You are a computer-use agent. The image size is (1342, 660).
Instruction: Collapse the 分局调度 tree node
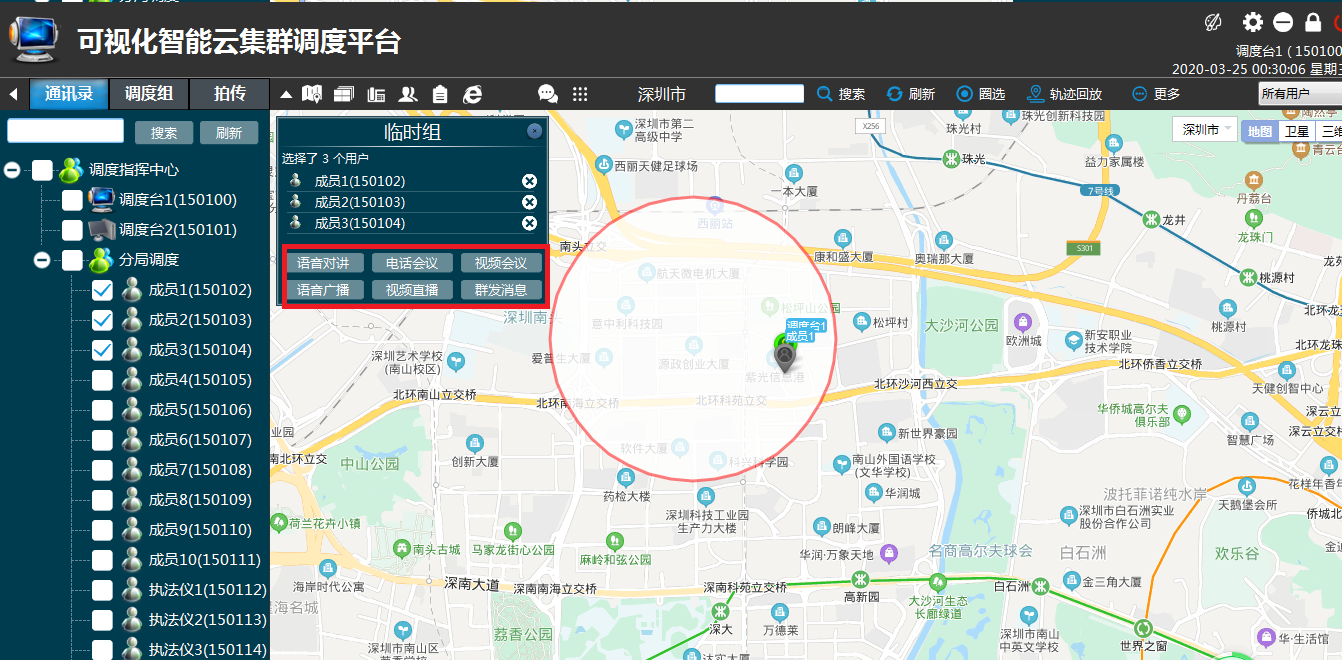42,260
